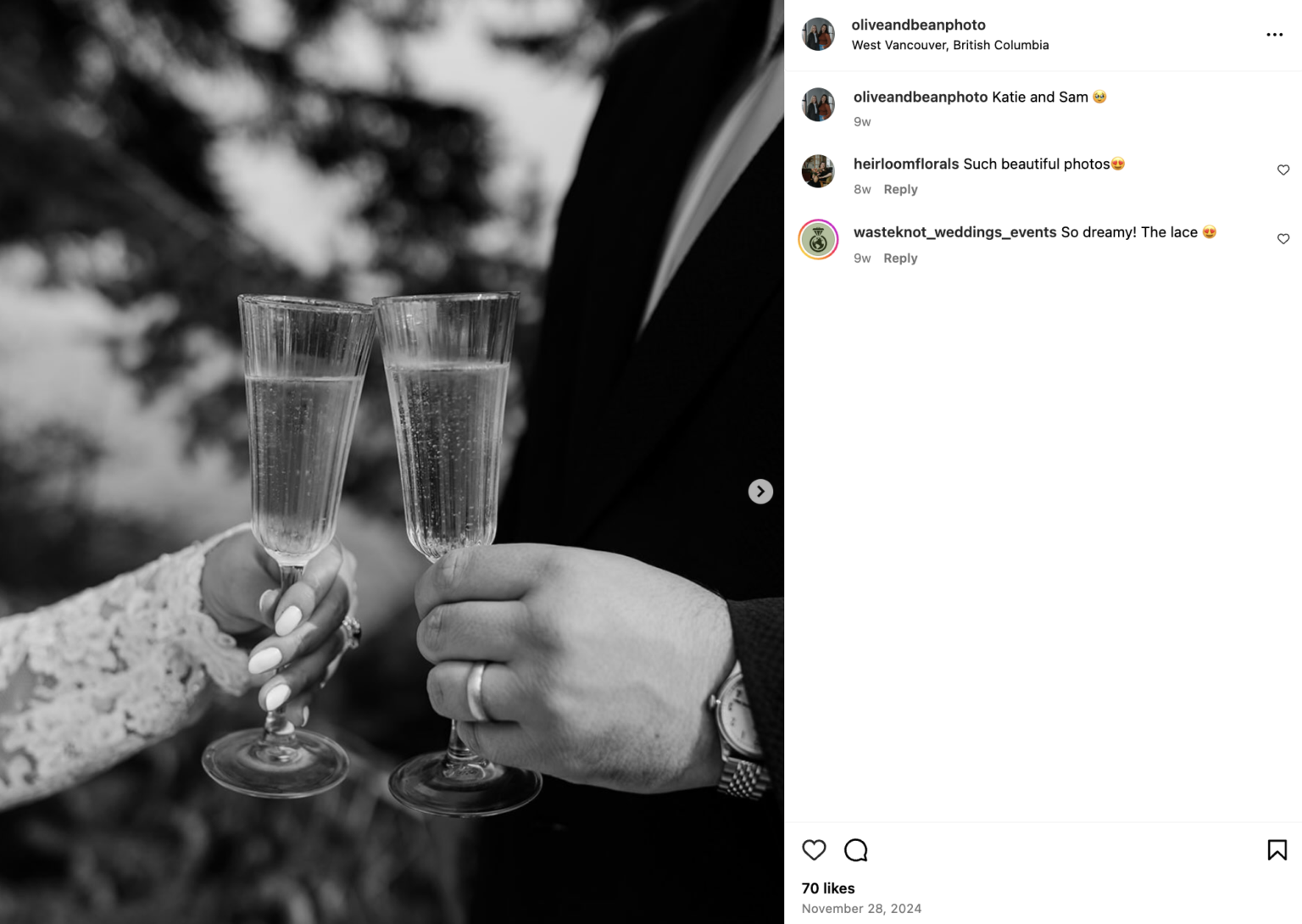Open post options via the three-dot icon
This screenshot has height=924, width=1302.
pyautogui.click(x=1274, y=34)
